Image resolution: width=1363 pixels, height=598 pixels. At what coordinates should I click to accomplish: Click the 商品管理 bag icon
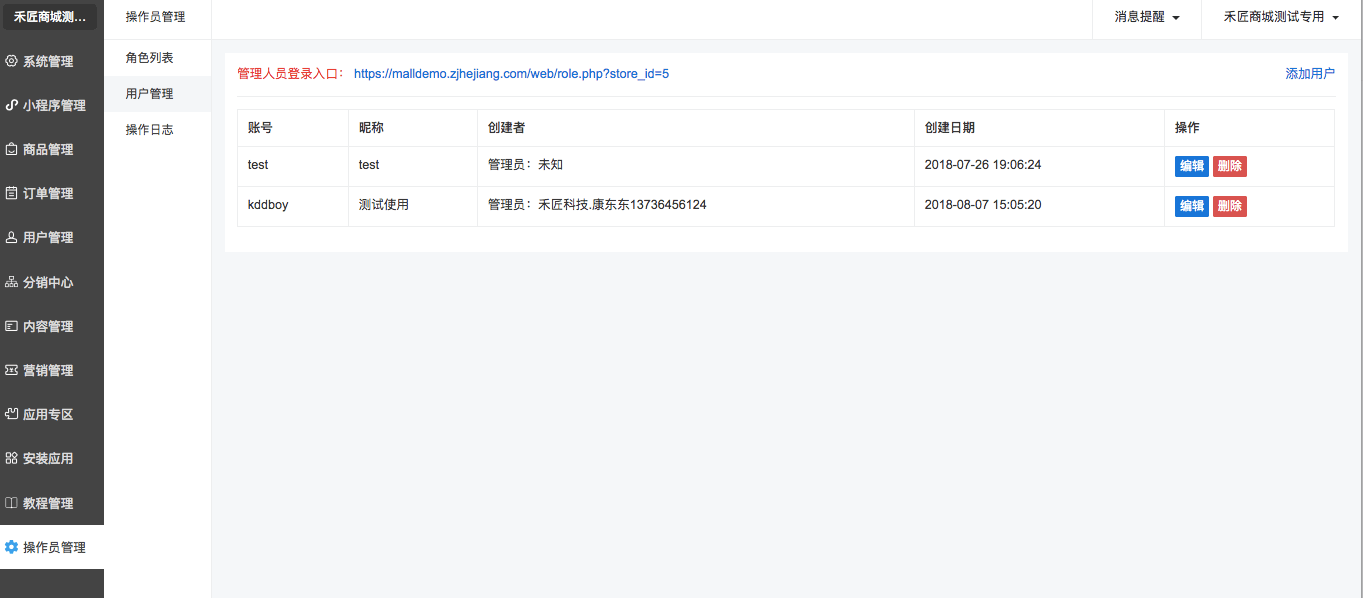click(12, 149)
